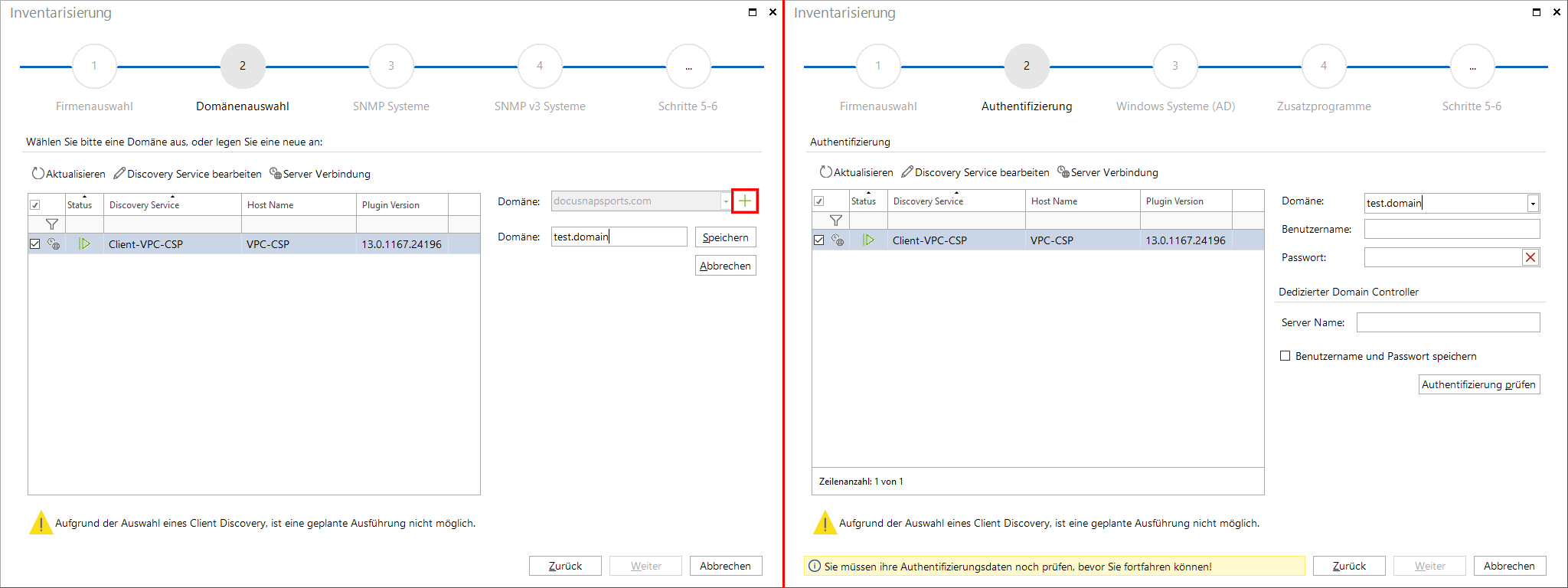The height and width of the screenshot is (588, 1568).
Task: Click the red X in Passwort field
Action: pyautogui.click(x=1530, y=257)
